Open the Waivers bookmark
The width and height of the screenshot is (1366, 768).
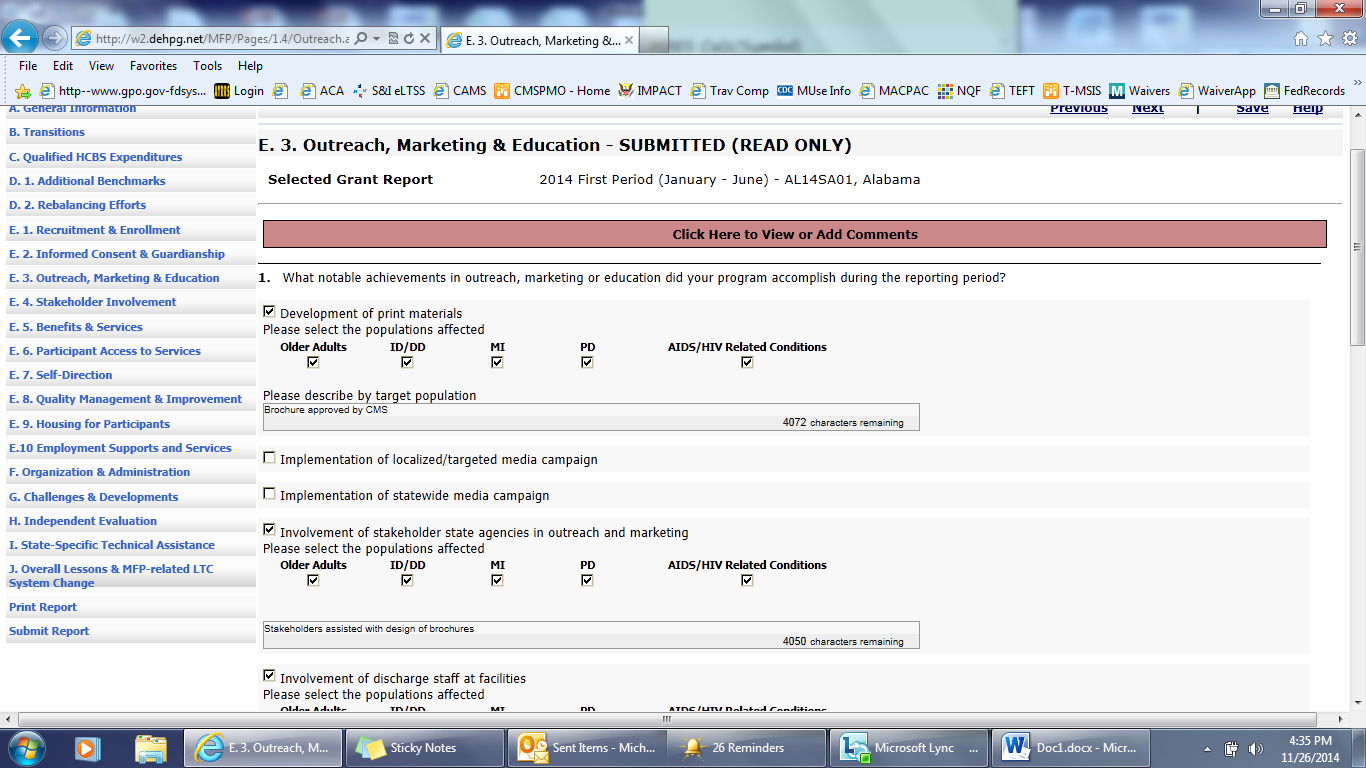1140,91
